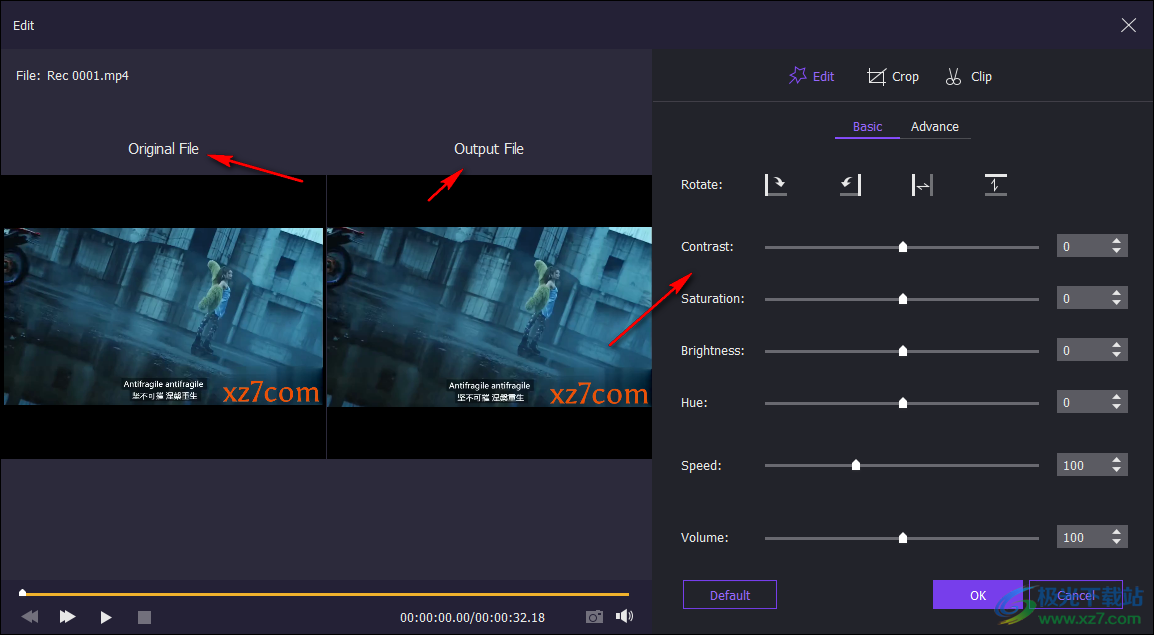Click the Output File preview thumbnail
This screenshot has height=635, width=1154.
point(489,317)
